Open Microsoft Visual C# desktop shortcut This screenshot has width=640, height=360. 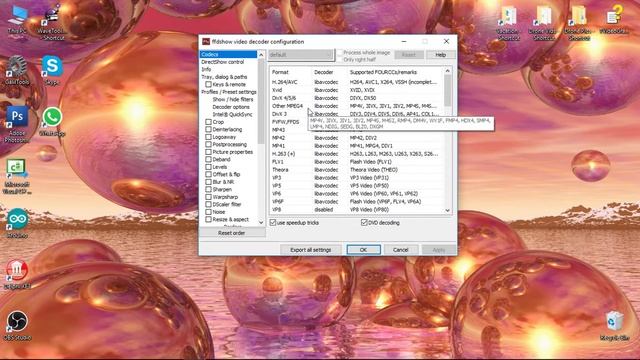tap(17, 176)
